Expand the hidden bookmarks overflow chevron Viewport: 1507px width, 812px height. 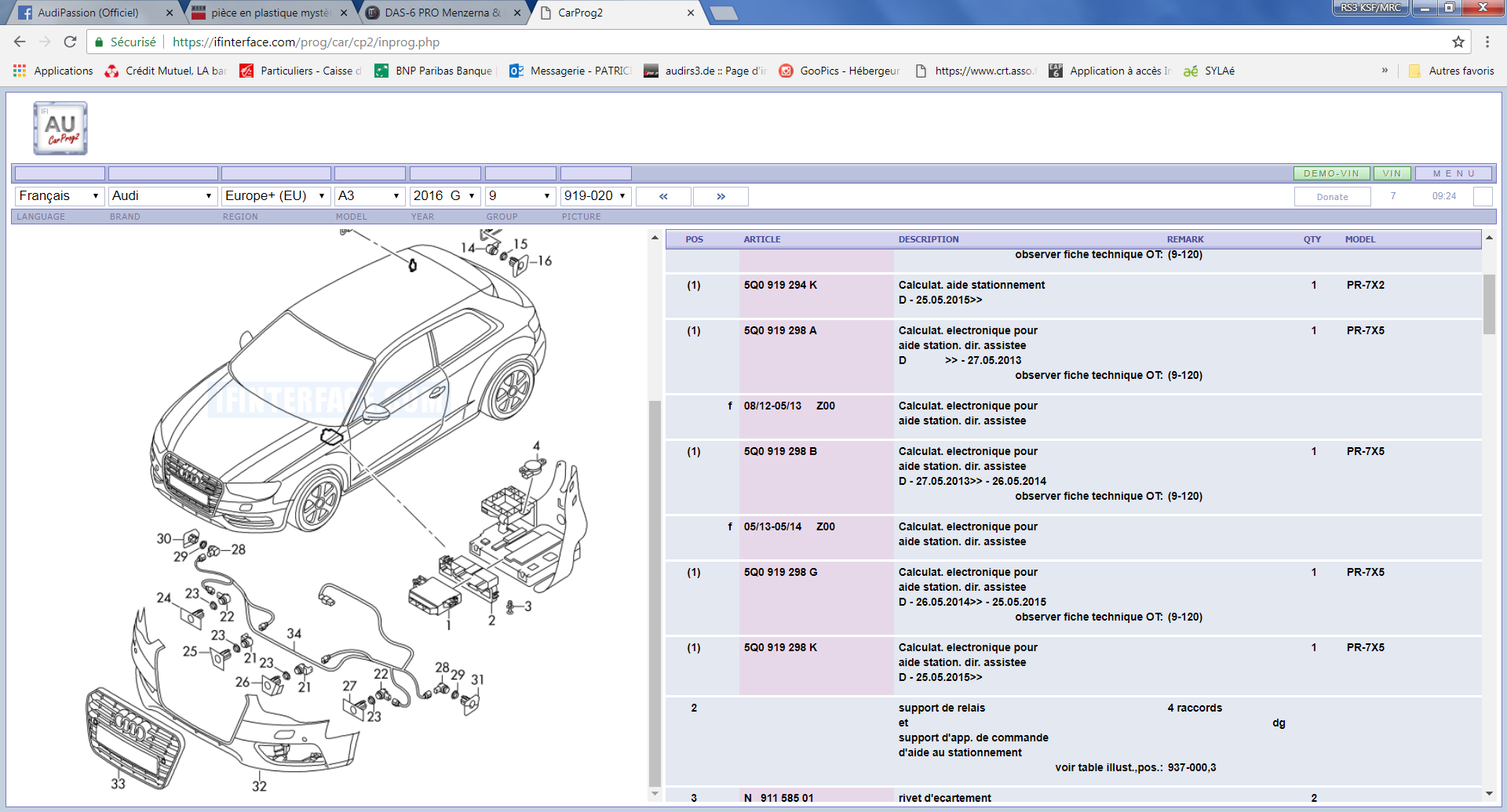pyautogui.click(x=1385, y=71)
